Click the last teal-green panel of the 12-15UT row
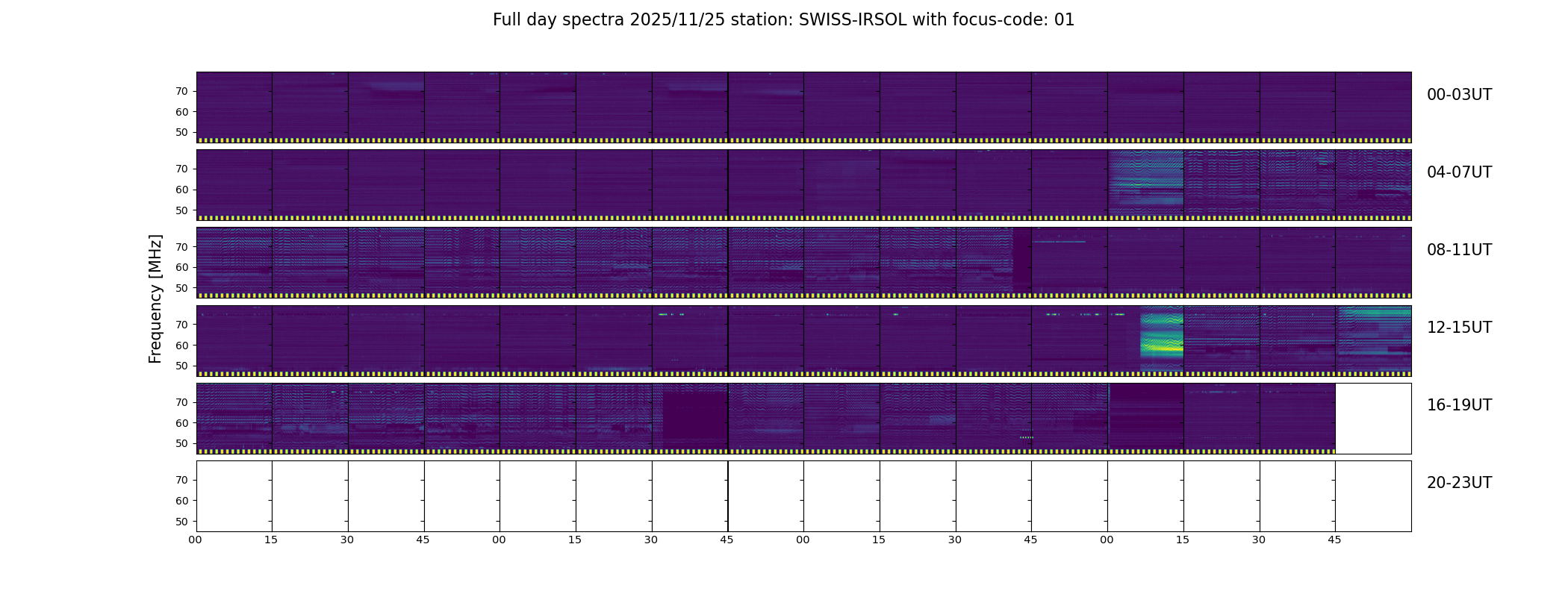This screenshot has width=1568, height=597. (1373, 339)
